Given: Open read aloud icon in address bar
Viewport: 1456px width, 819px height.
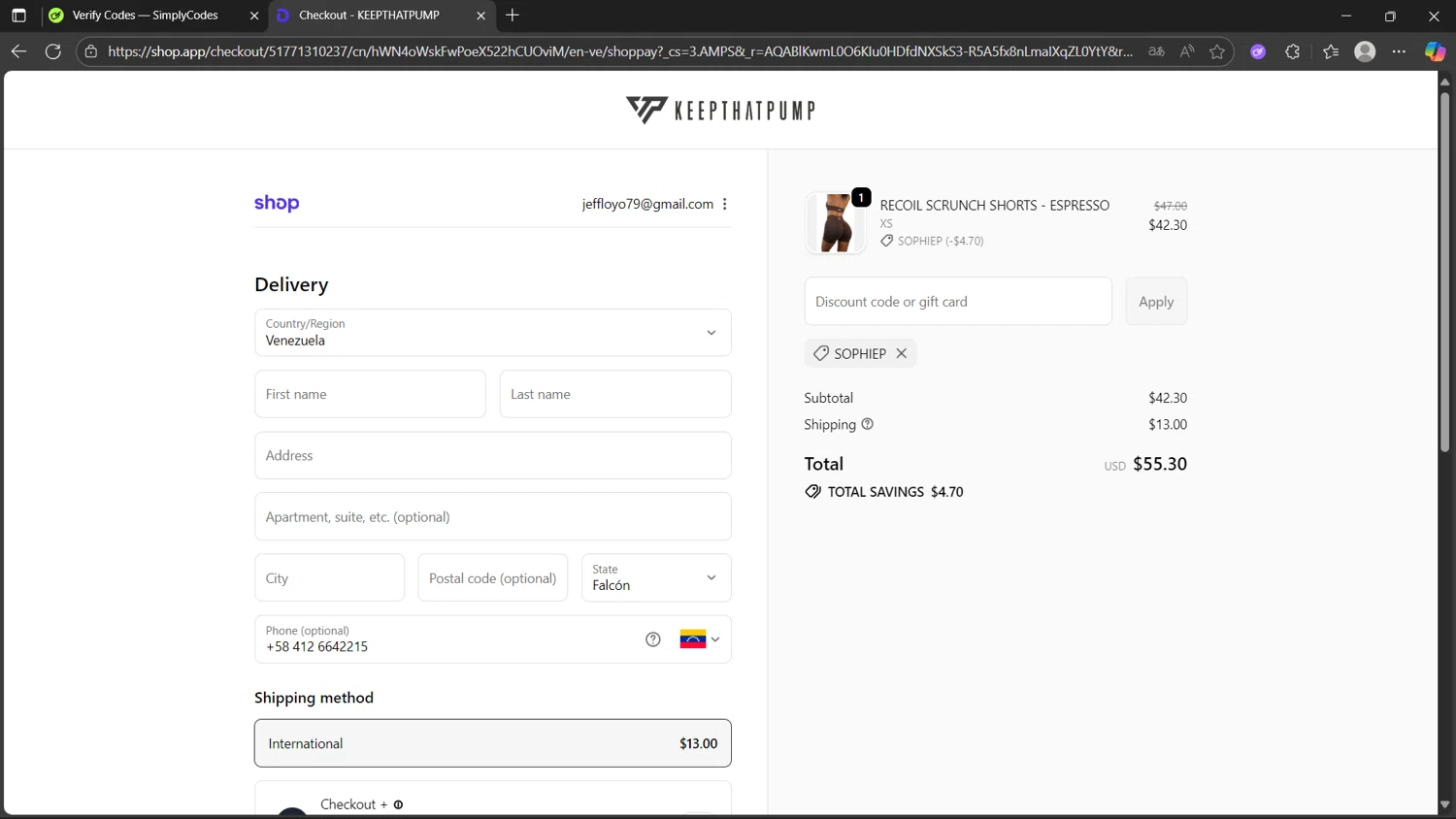Looking at the screenshot, I should tap(1187, 51).
